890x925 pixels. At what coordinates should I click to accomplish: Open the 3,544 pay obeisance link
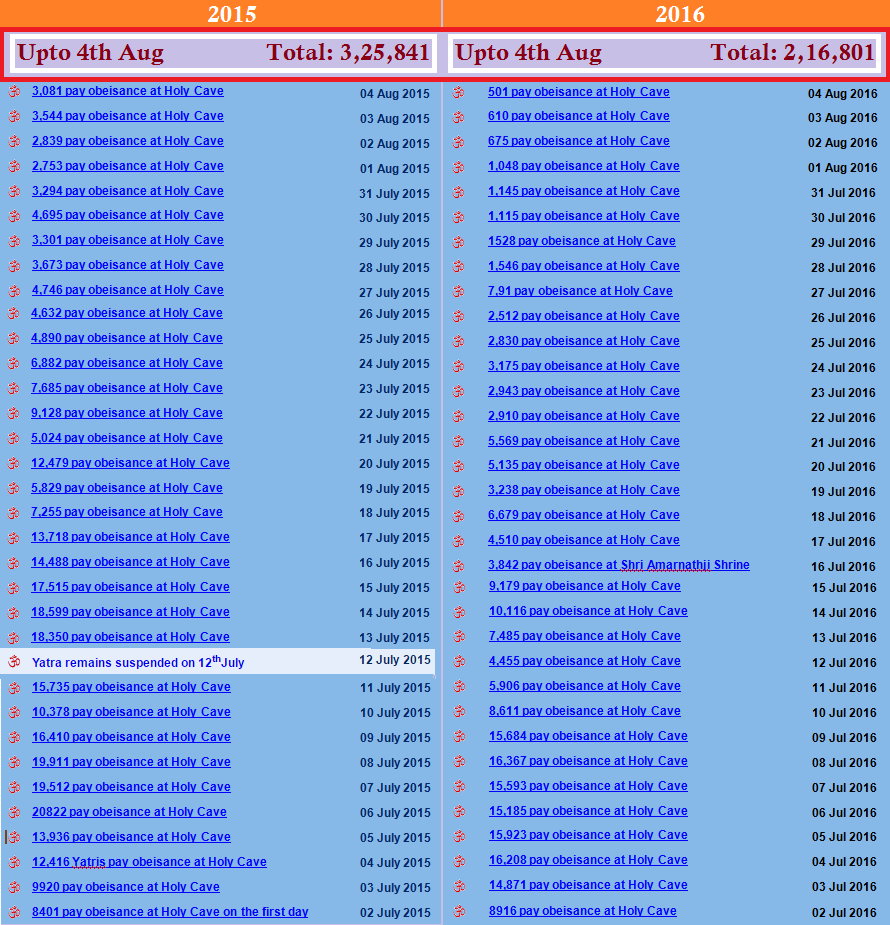[x=127, y=116]
